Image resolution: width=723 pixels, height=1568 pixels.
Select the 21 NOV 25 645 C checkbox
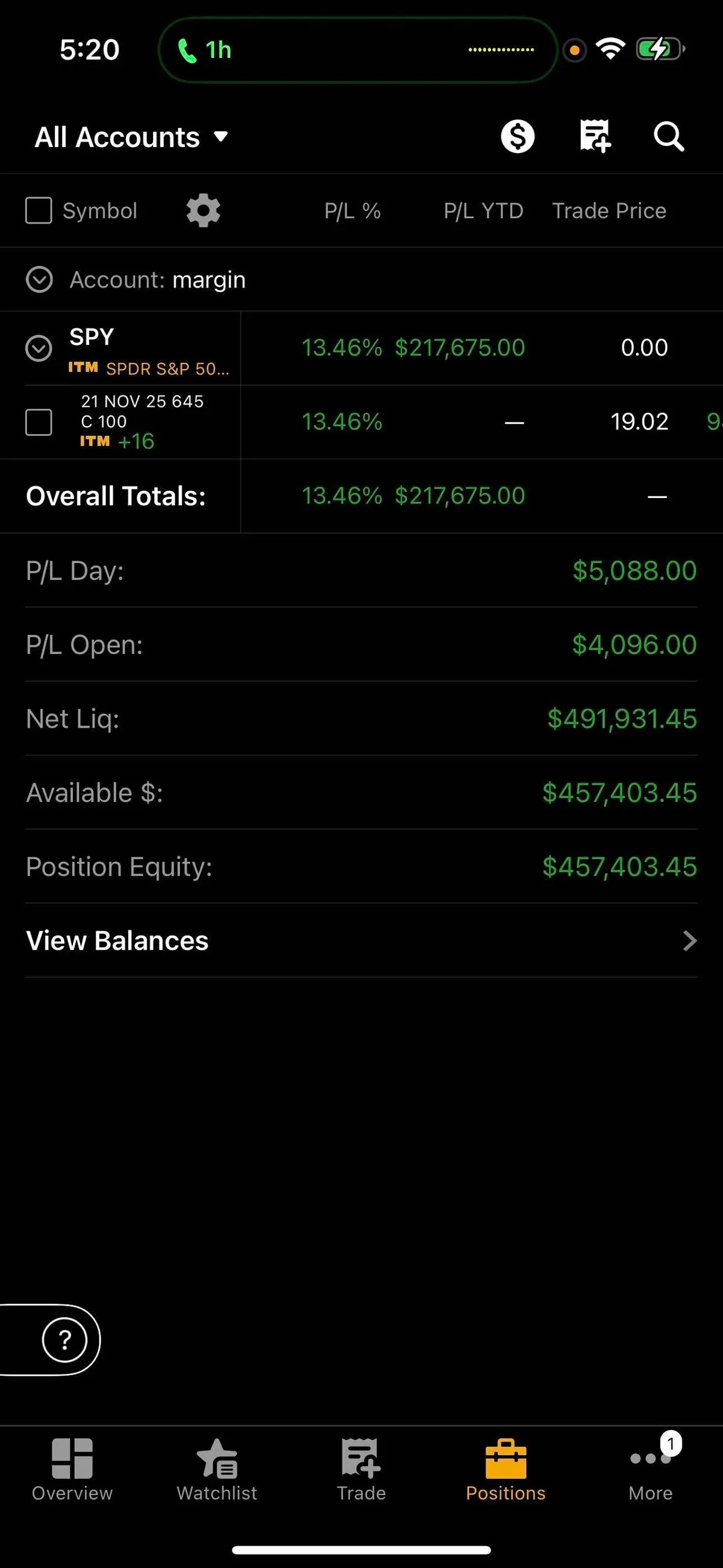pyautogui.click(x=39, y=422)
